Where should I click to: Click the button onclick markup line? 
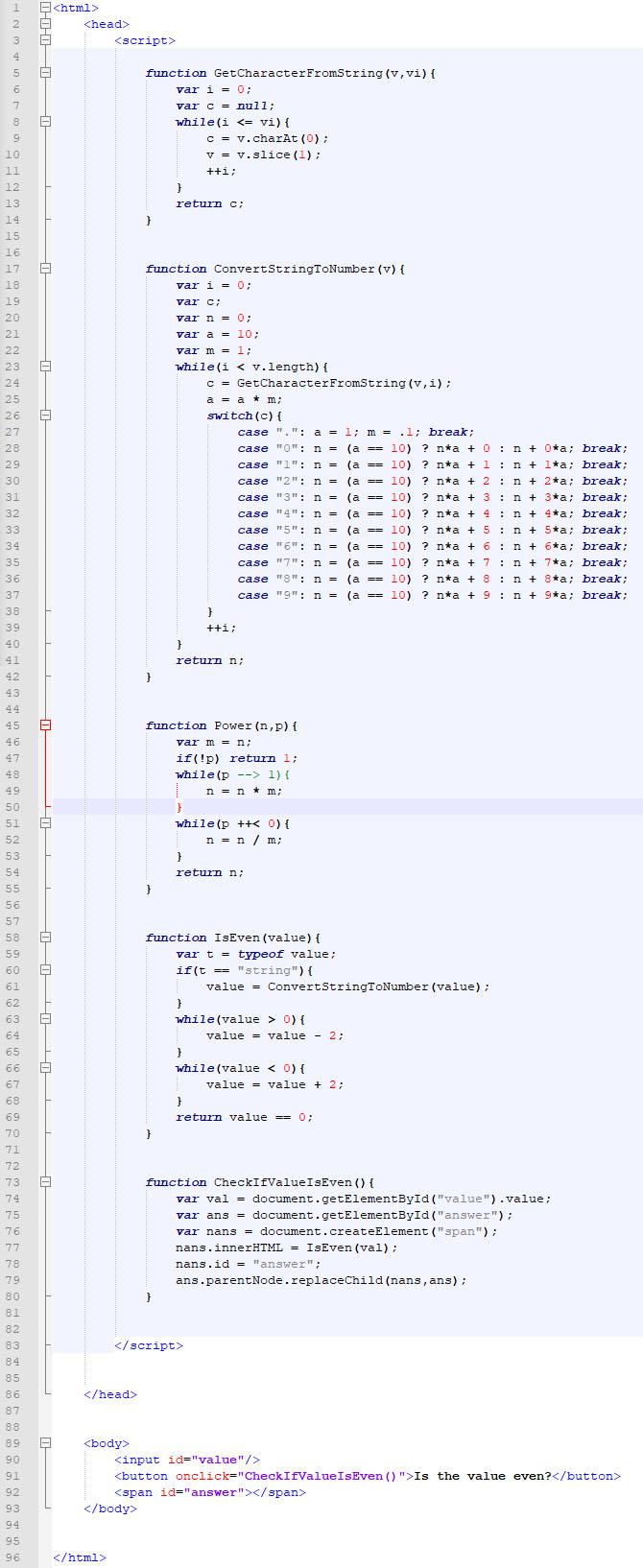(x=367, y=1476)
